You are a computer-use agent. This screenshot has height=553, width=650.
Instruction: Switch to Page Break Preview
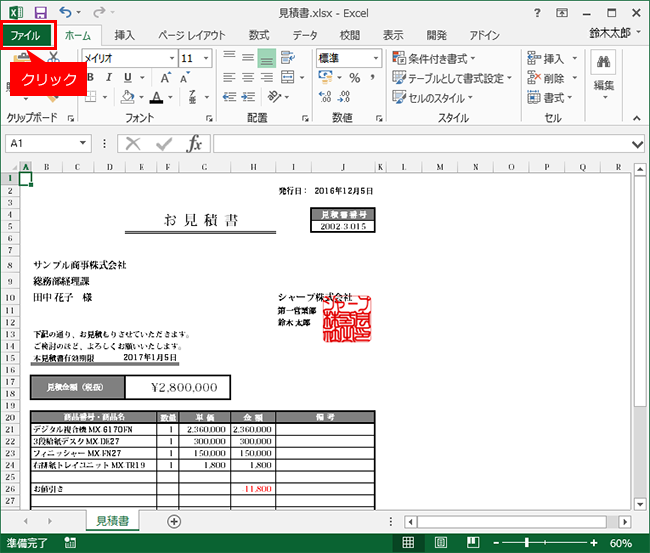point(473,543)
